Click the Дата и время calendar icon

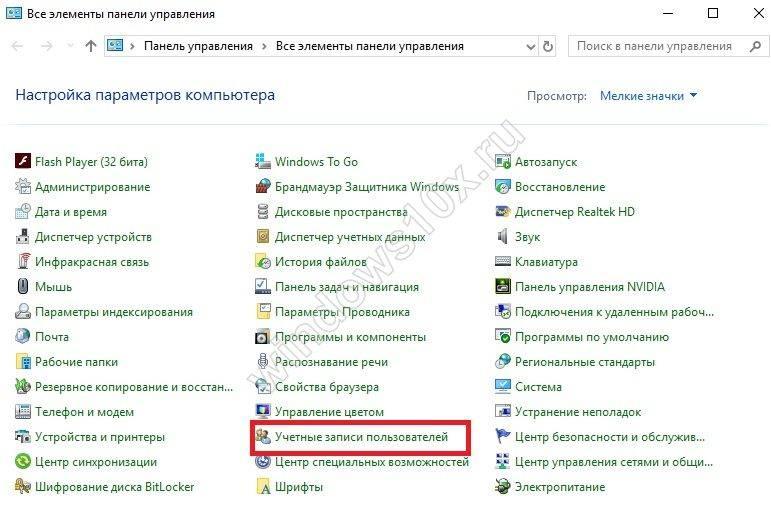point(23,211)
